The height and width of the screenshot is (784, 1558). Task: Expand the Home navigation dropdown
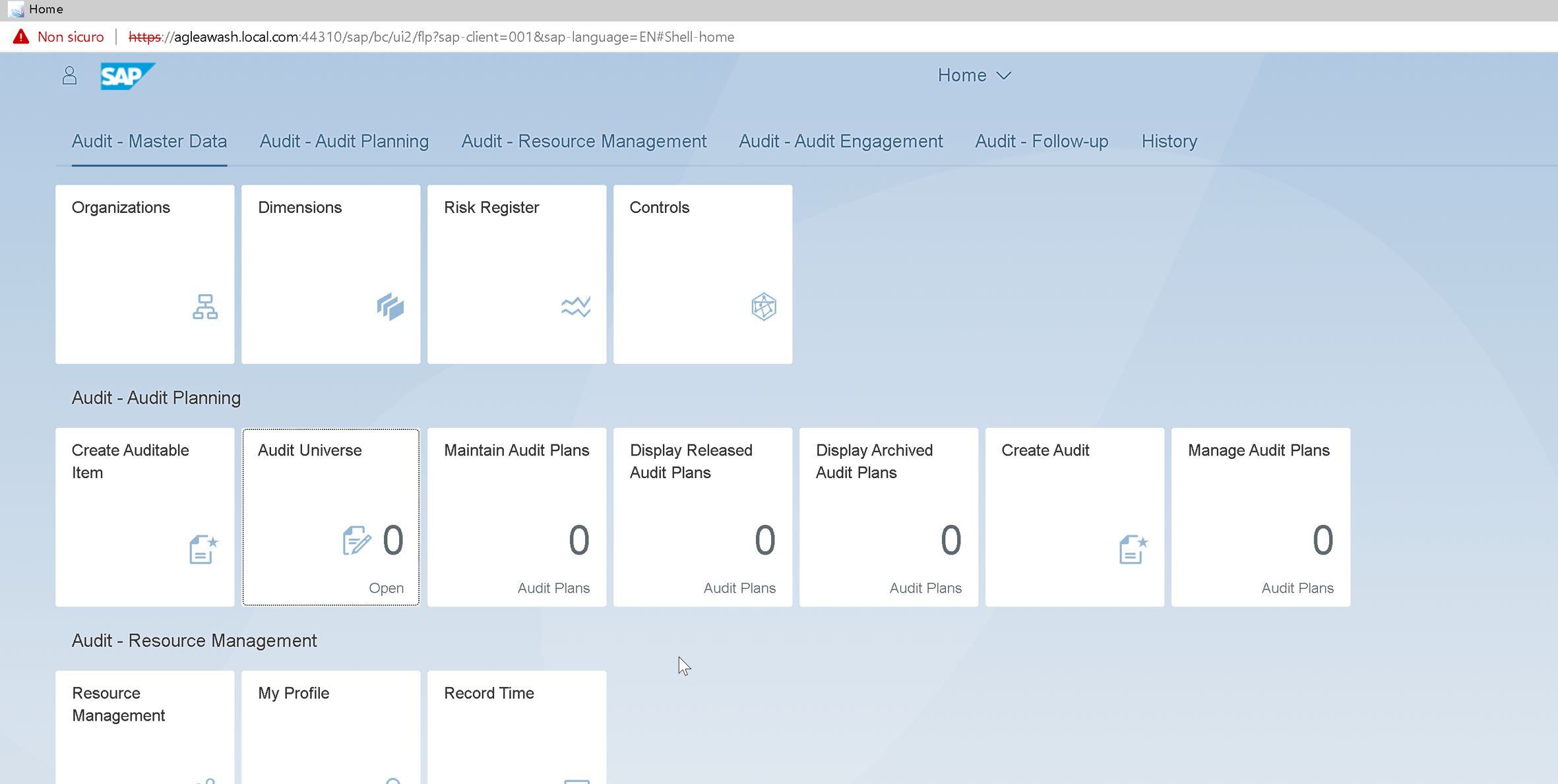click(x=974, y=75)
